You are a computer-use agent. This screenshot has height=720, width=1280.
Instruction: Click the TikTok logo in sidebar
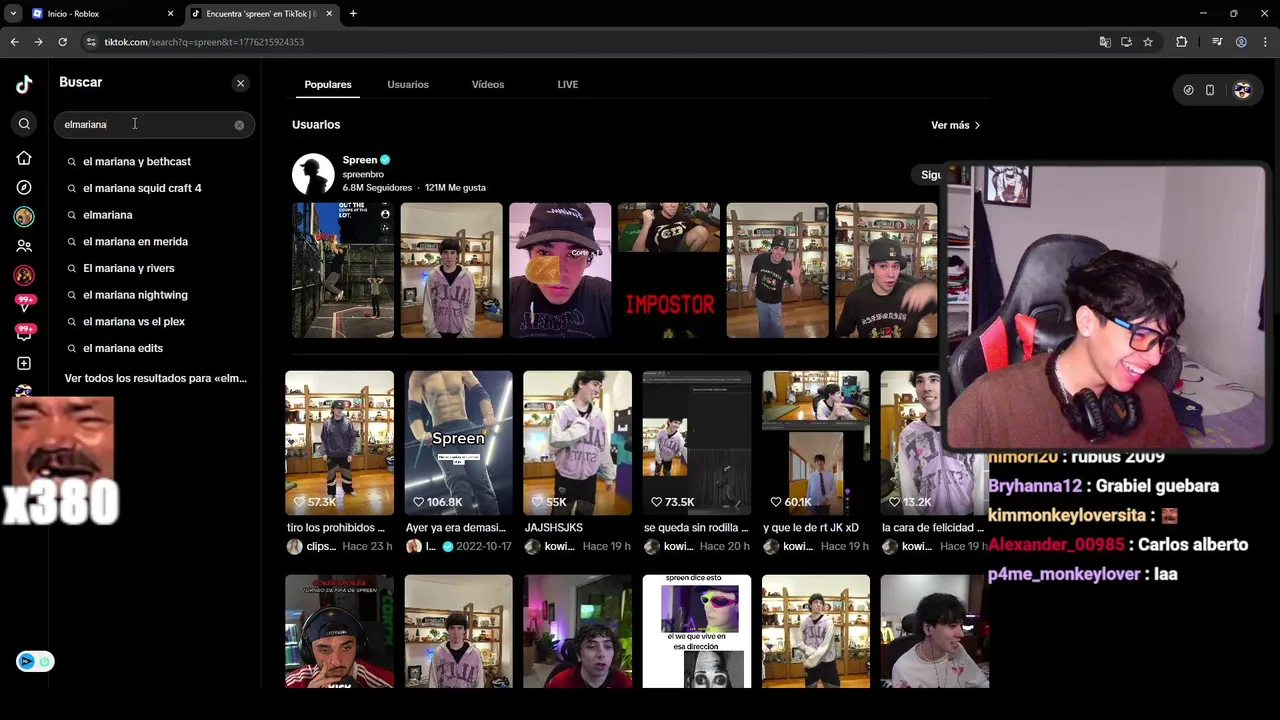pyautogui.click(x=24, y=84)
